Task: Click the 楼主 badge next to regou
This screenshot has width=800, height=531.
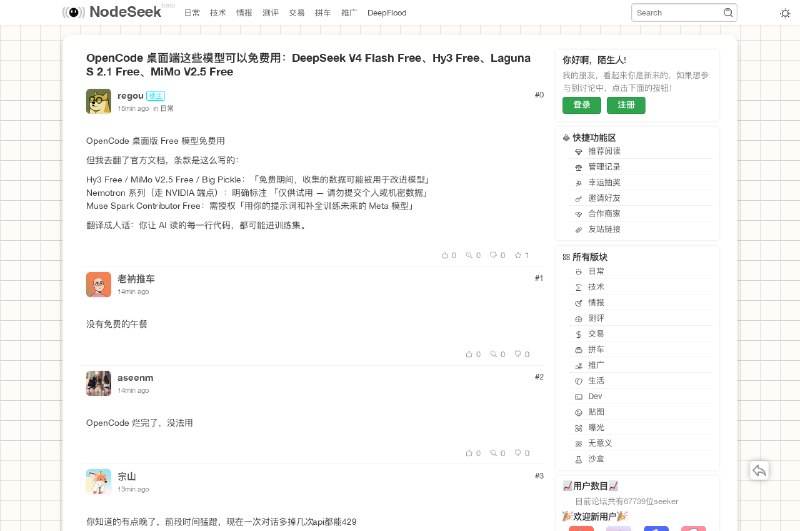Action: click(155, 96)
